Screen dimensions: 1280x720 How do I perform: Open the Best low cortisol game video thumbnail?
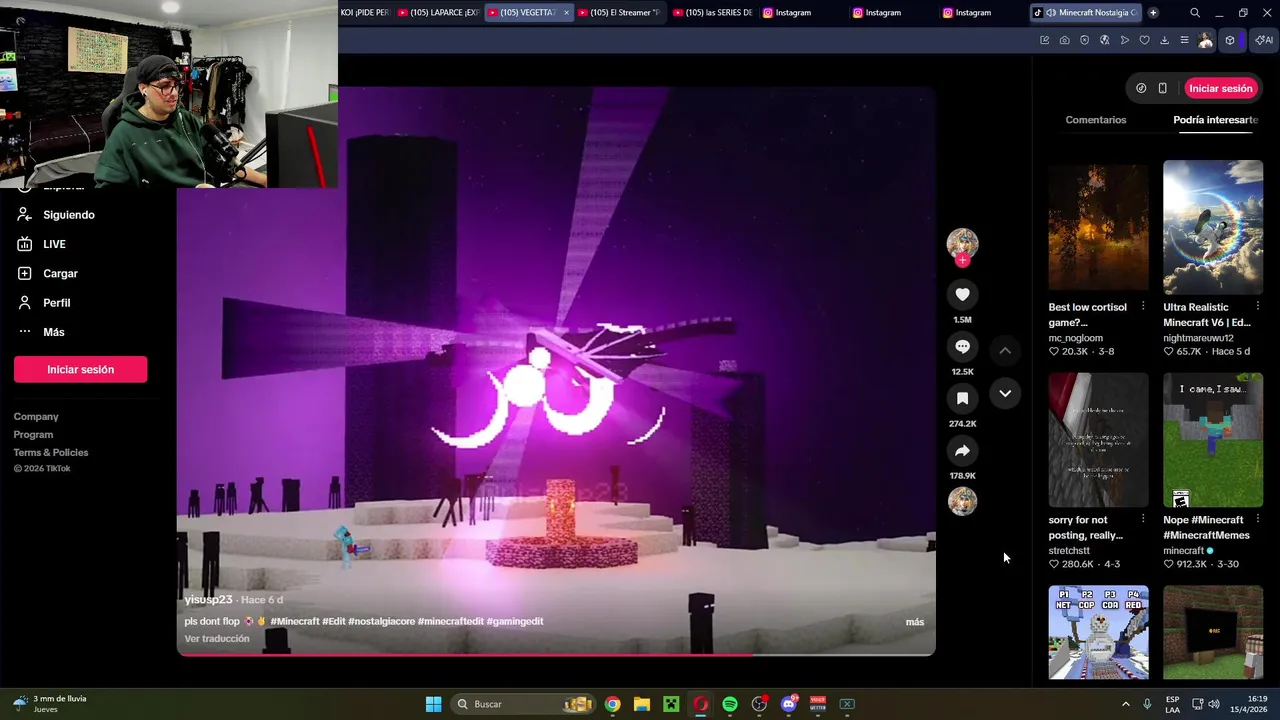[x=1098, y=227]
